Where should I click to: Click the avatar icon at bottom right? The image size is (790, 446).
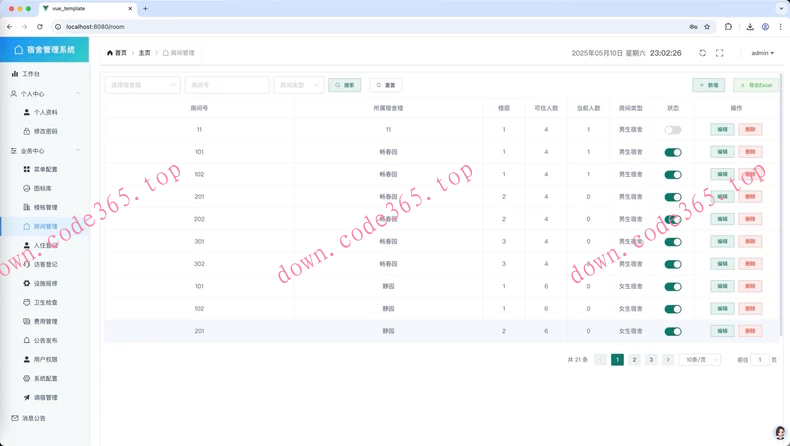click(x=780, y=432)
